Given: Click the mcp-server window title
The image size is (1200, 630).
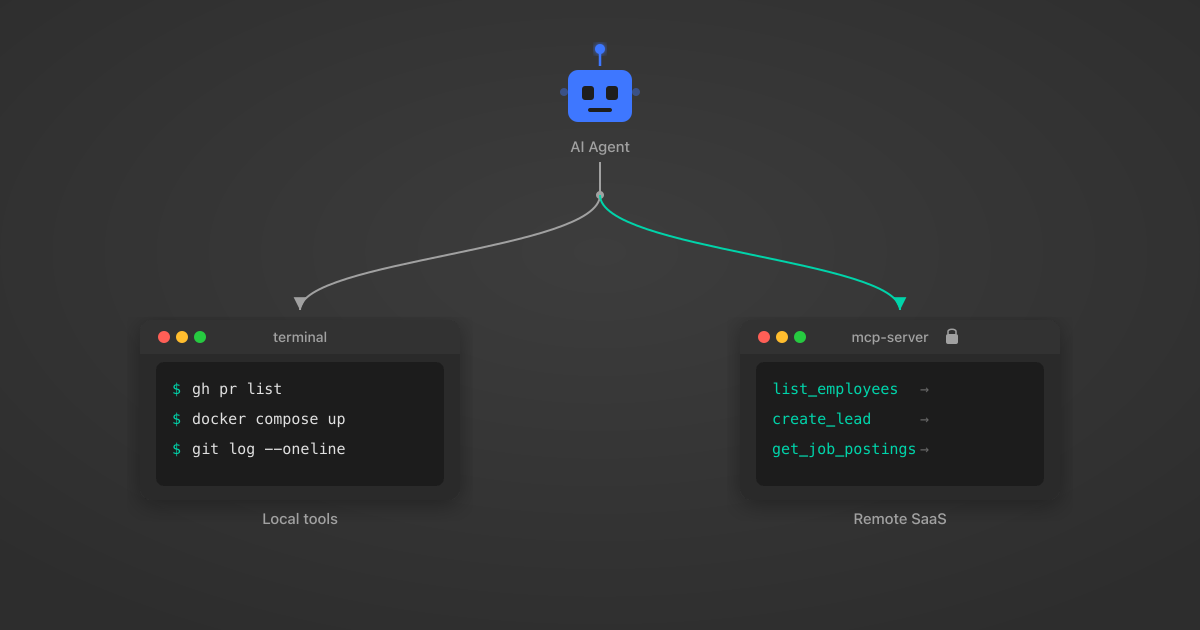Looking at the screenshot, I should tap(890, 337).
